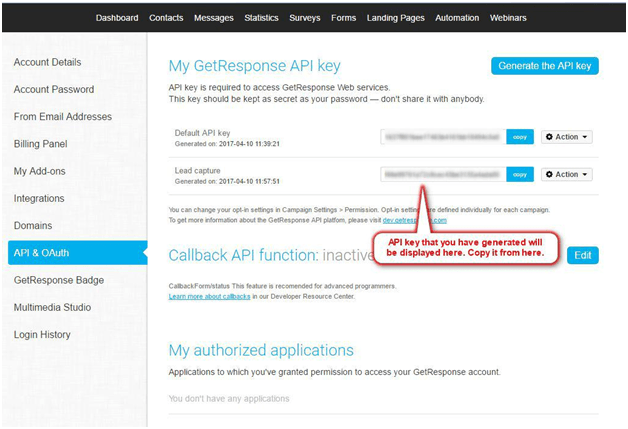The width and height of the screenshot is (628, 429).
Task: Click gear icon in Default API key Action
Action: (549, 137)
